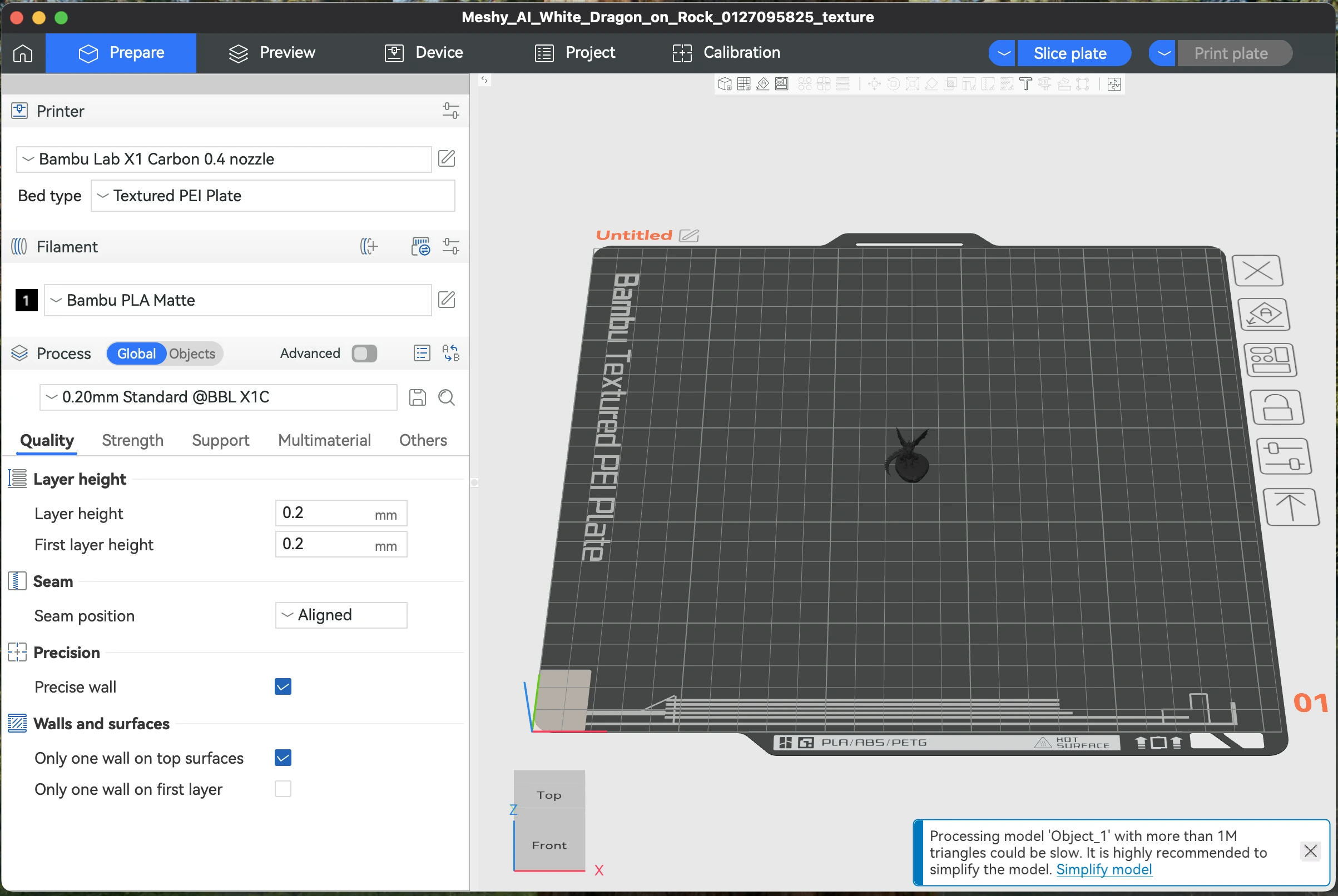Click the Simplify model link
This screenshot has height=896, width=1338.
(1103, 869)
